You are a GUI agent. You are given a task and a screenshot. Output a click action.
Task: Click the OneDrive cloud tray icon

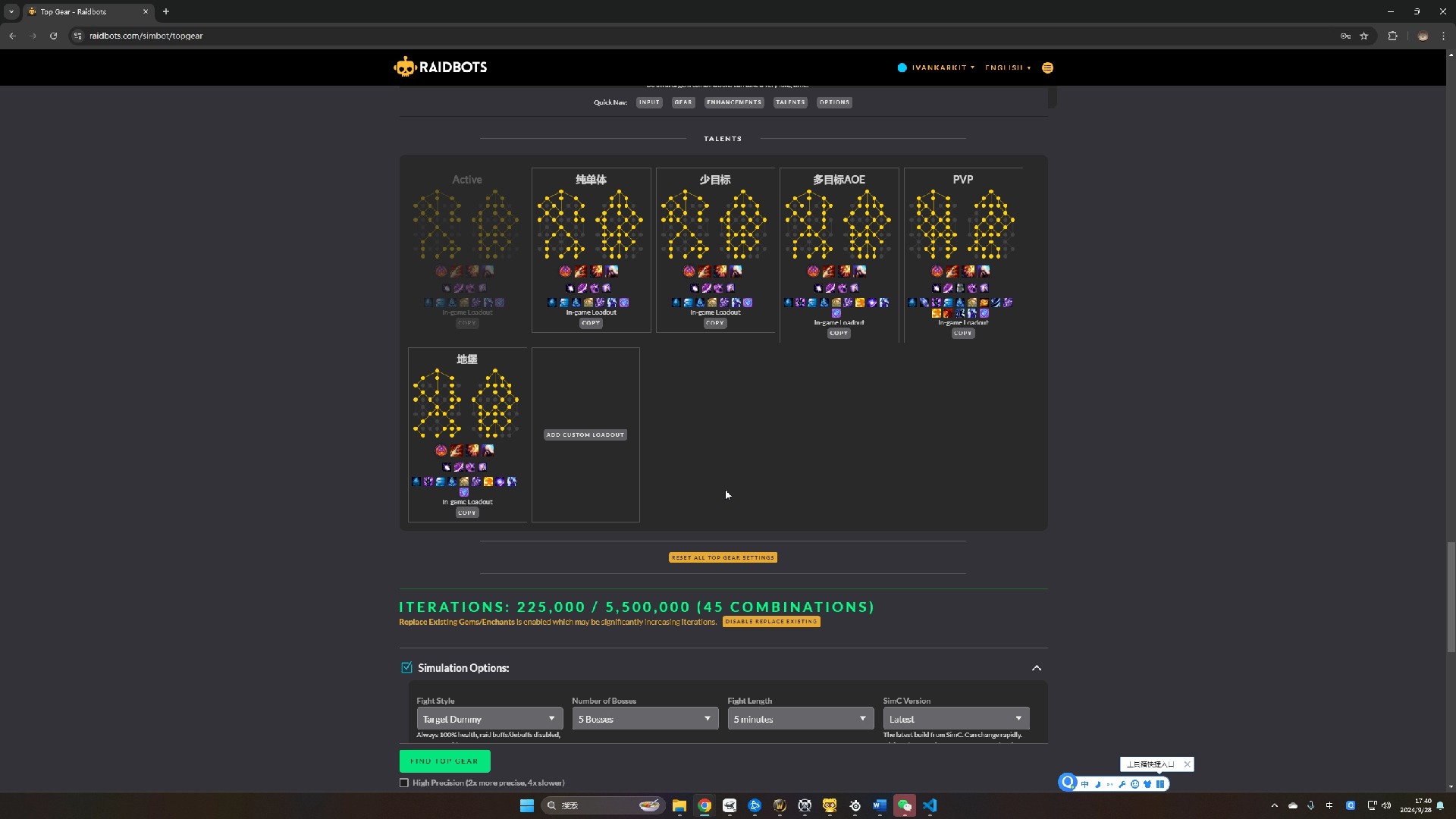(x=1293, y=805)
